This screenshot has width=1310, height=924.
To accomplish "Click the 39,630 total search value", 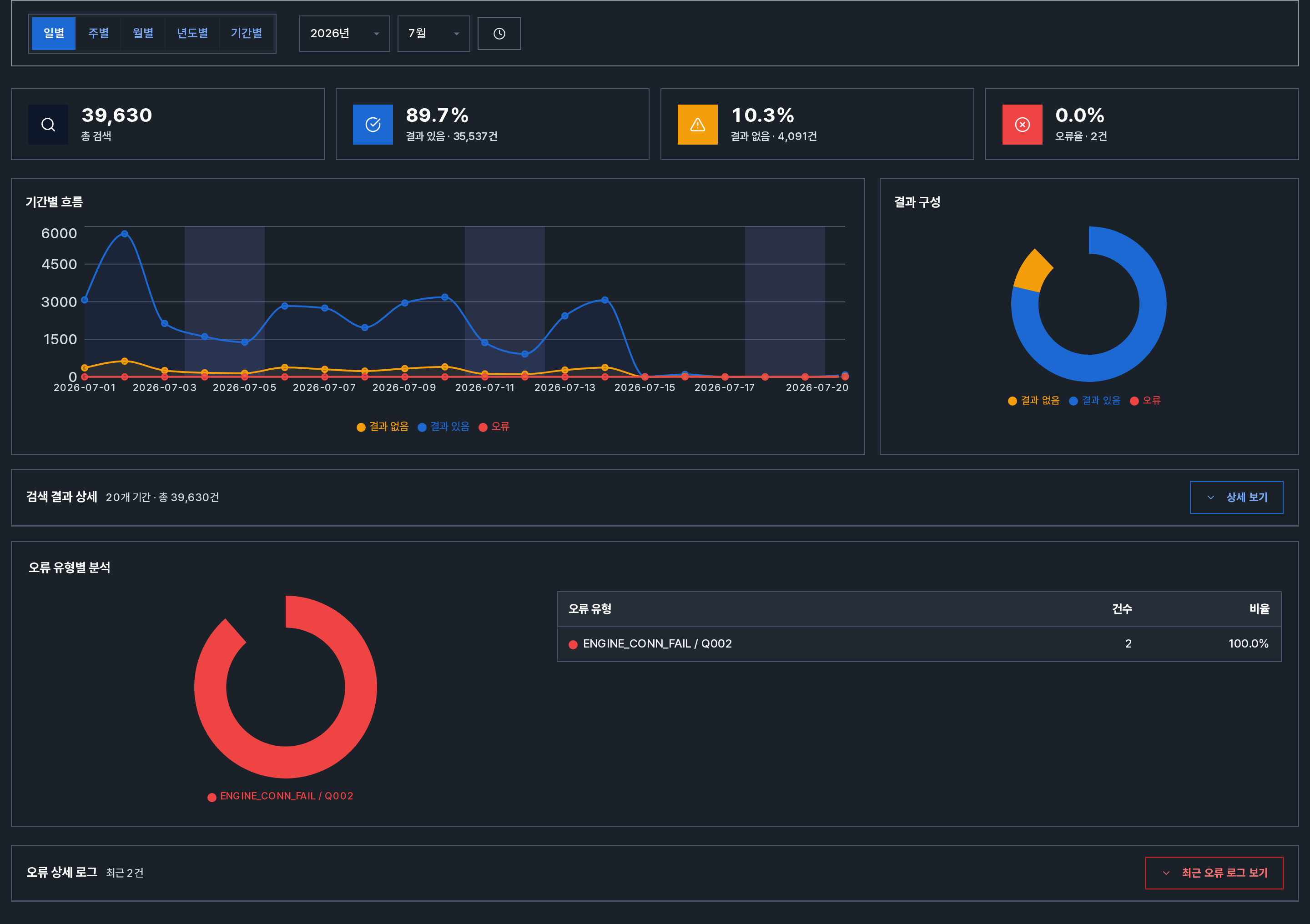I will (117, 115).
